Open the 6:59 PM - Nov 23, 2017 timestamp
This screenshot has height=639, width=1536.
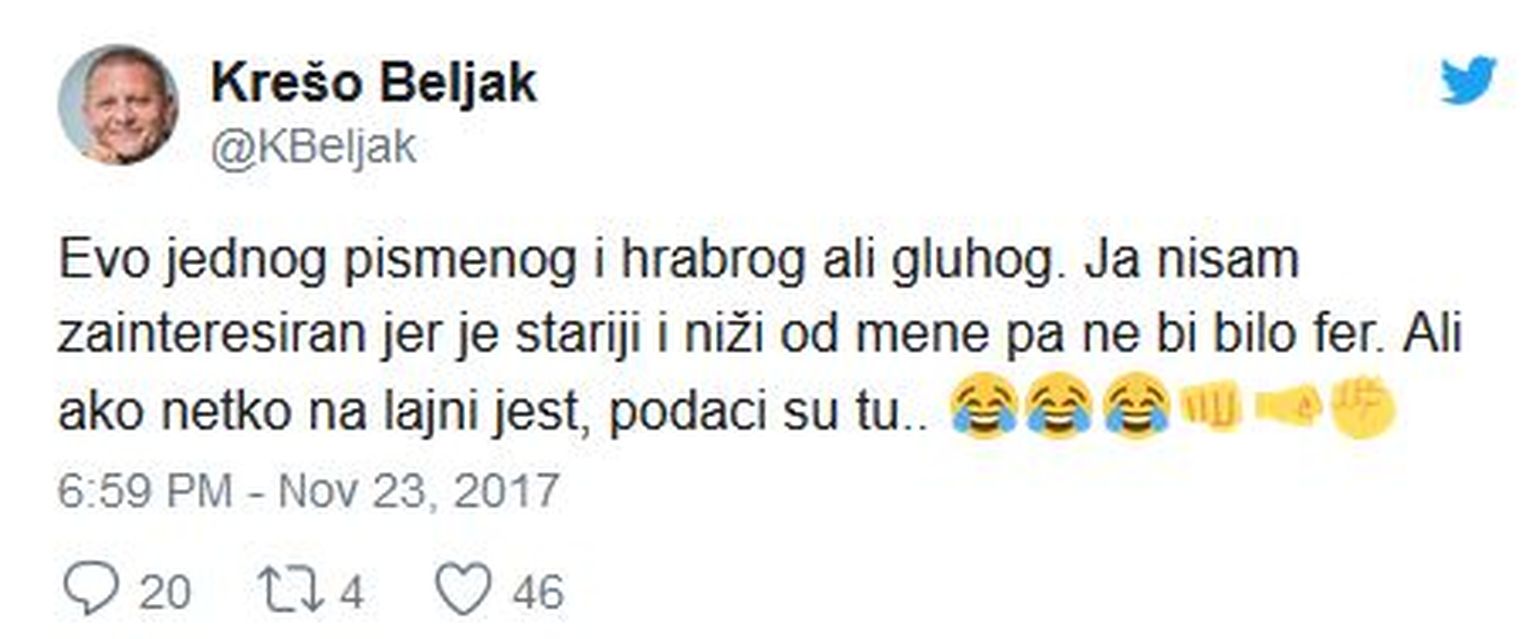point(308,491)
